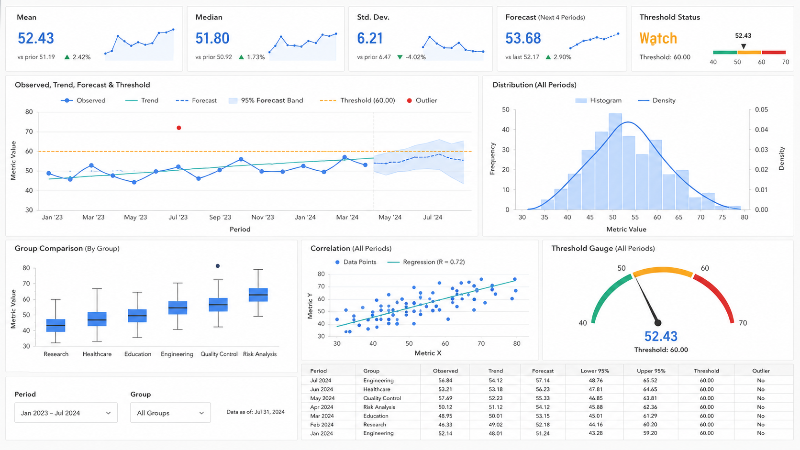Toggle the 95% Forecast Band legend
This screenshot has height=450, width=800.
coord(266,101)
